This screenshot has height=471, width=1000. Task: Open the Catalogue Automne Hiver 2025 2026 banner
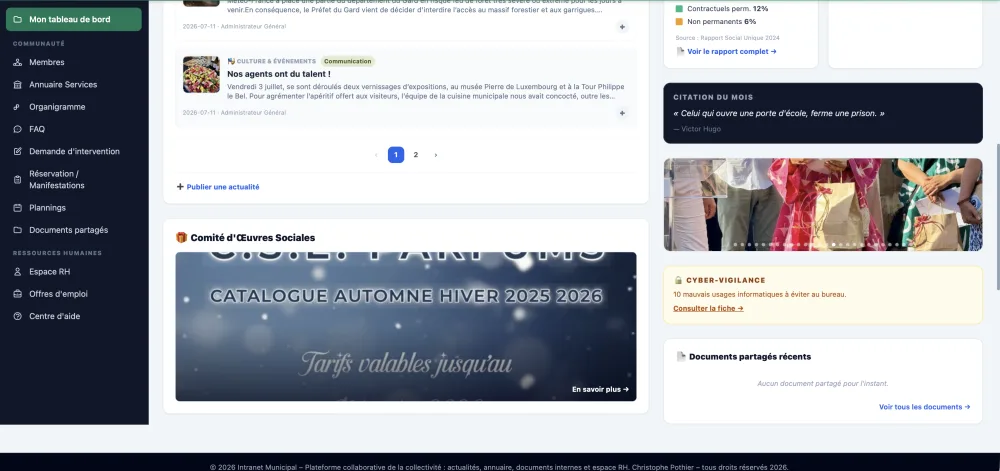(406, 326)
